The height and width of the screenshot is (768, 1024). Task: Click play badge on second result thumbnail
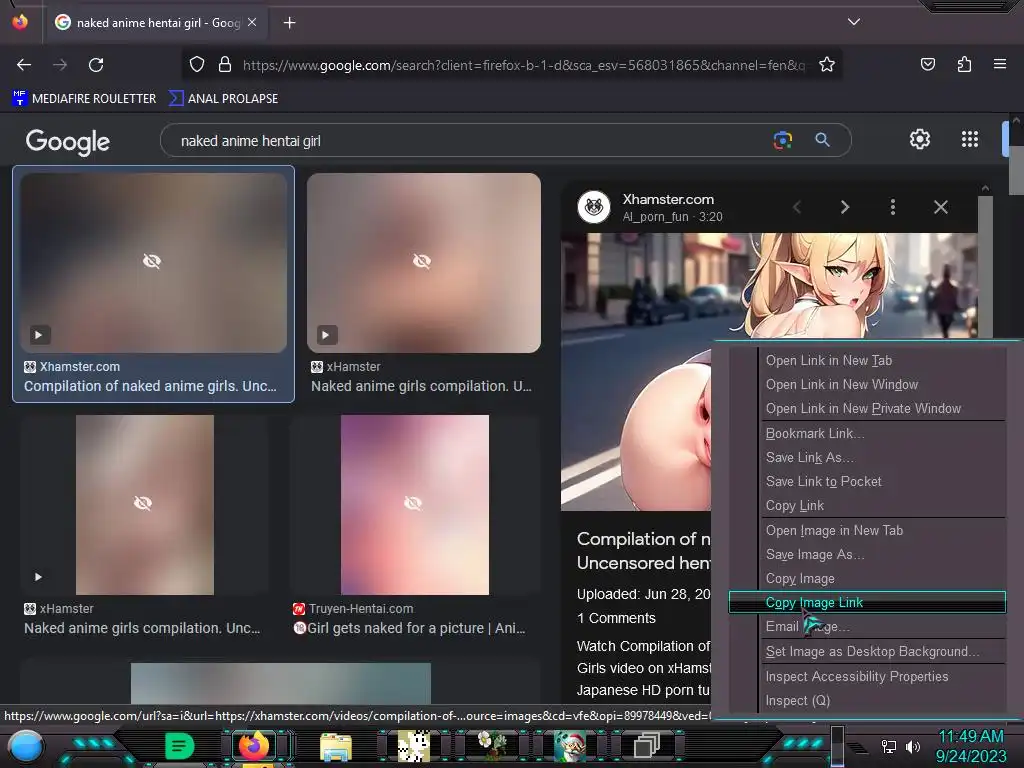327,335
